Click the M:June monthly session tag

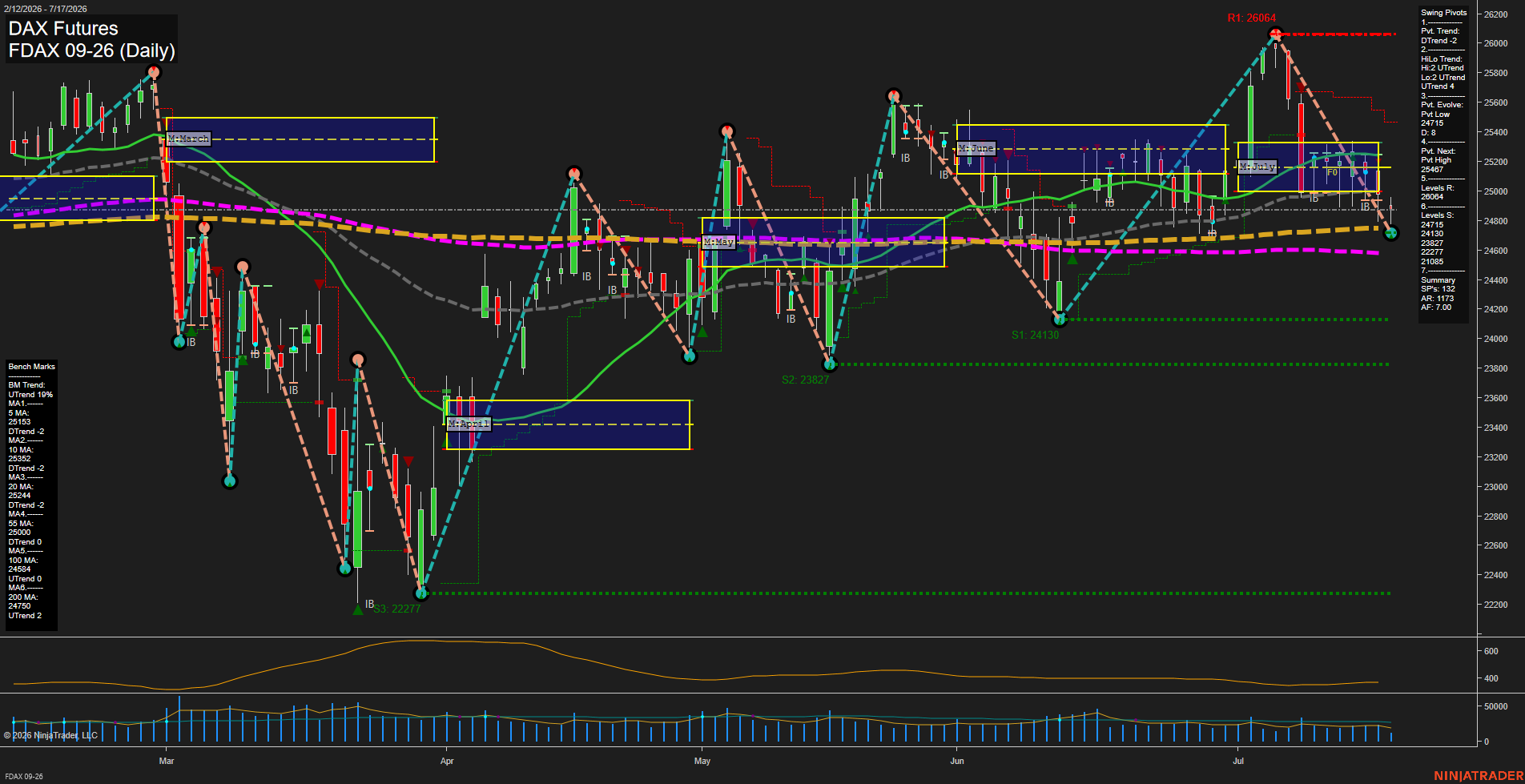coord(976,149)
